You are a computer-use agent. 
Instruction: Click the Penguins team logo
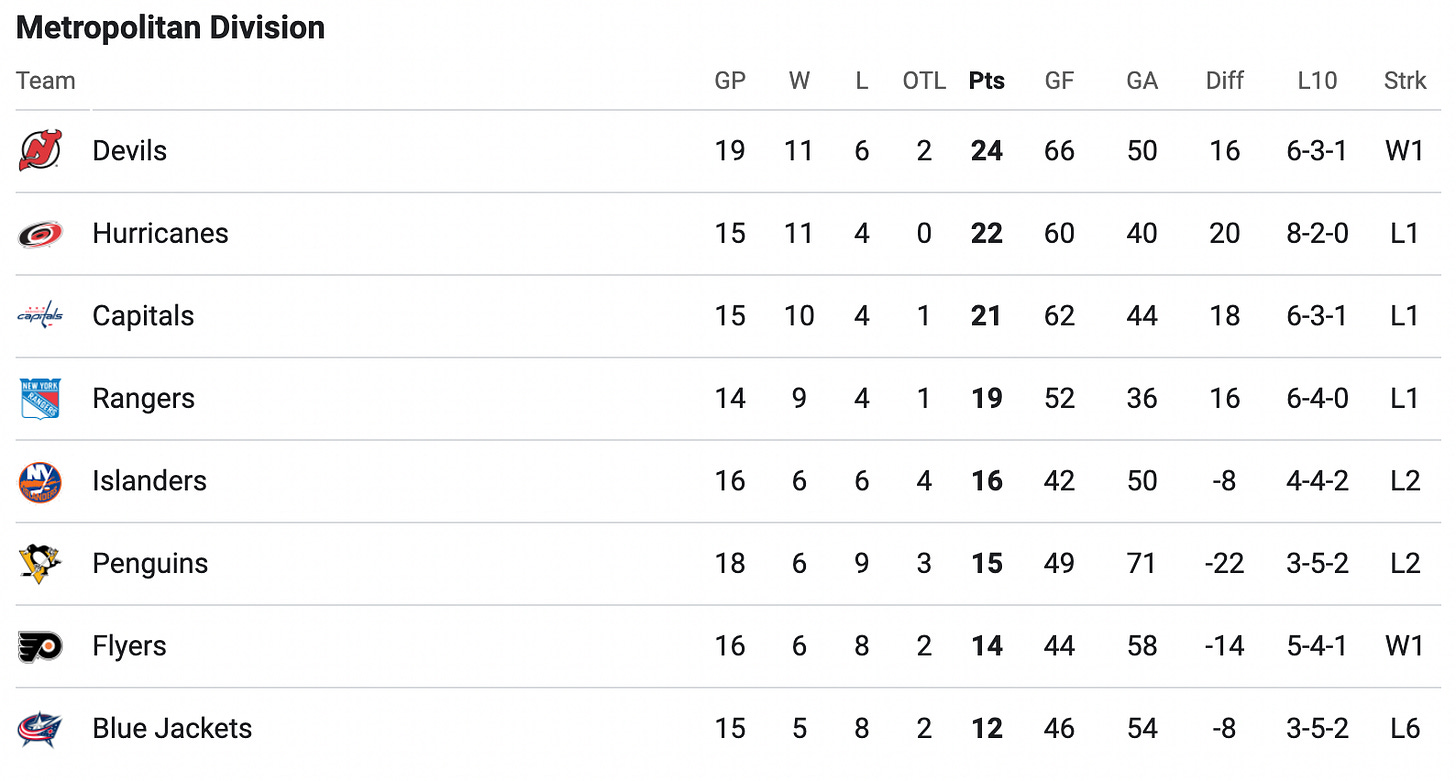pyautogui.click(x=40, y=564)
